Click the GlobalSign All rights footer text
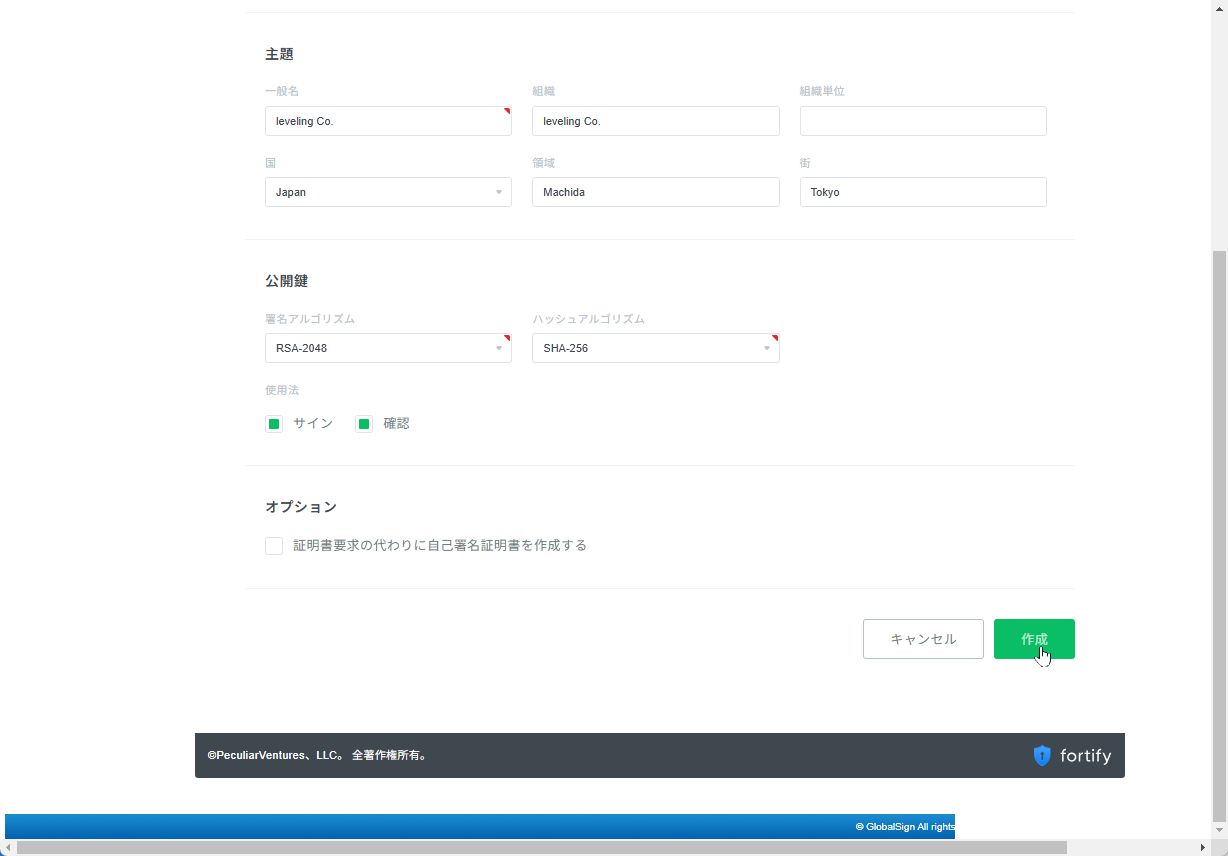 [905, 827]
